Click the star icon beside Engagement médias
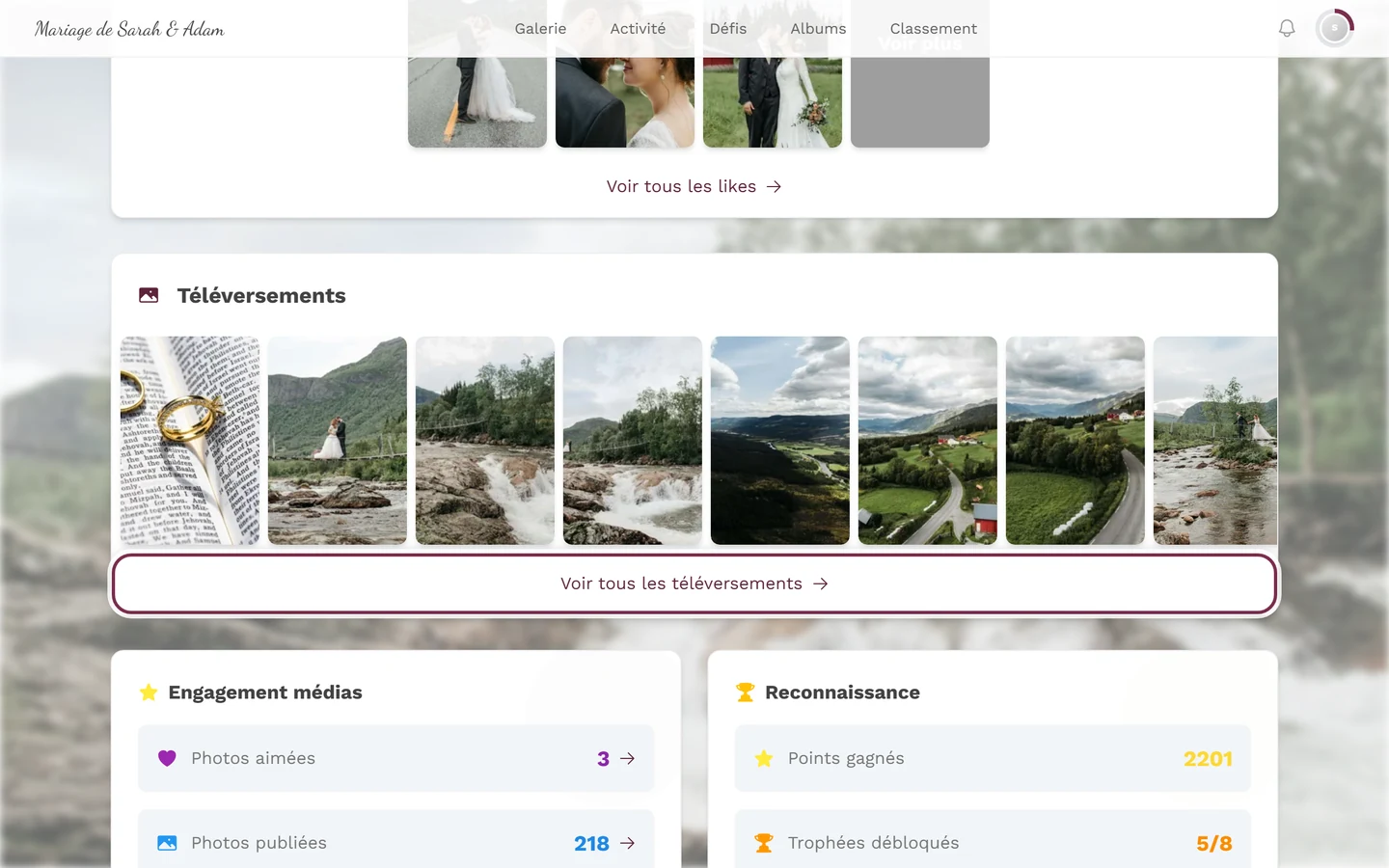The height and width of the screenshot is (868, 1389). 149,692
